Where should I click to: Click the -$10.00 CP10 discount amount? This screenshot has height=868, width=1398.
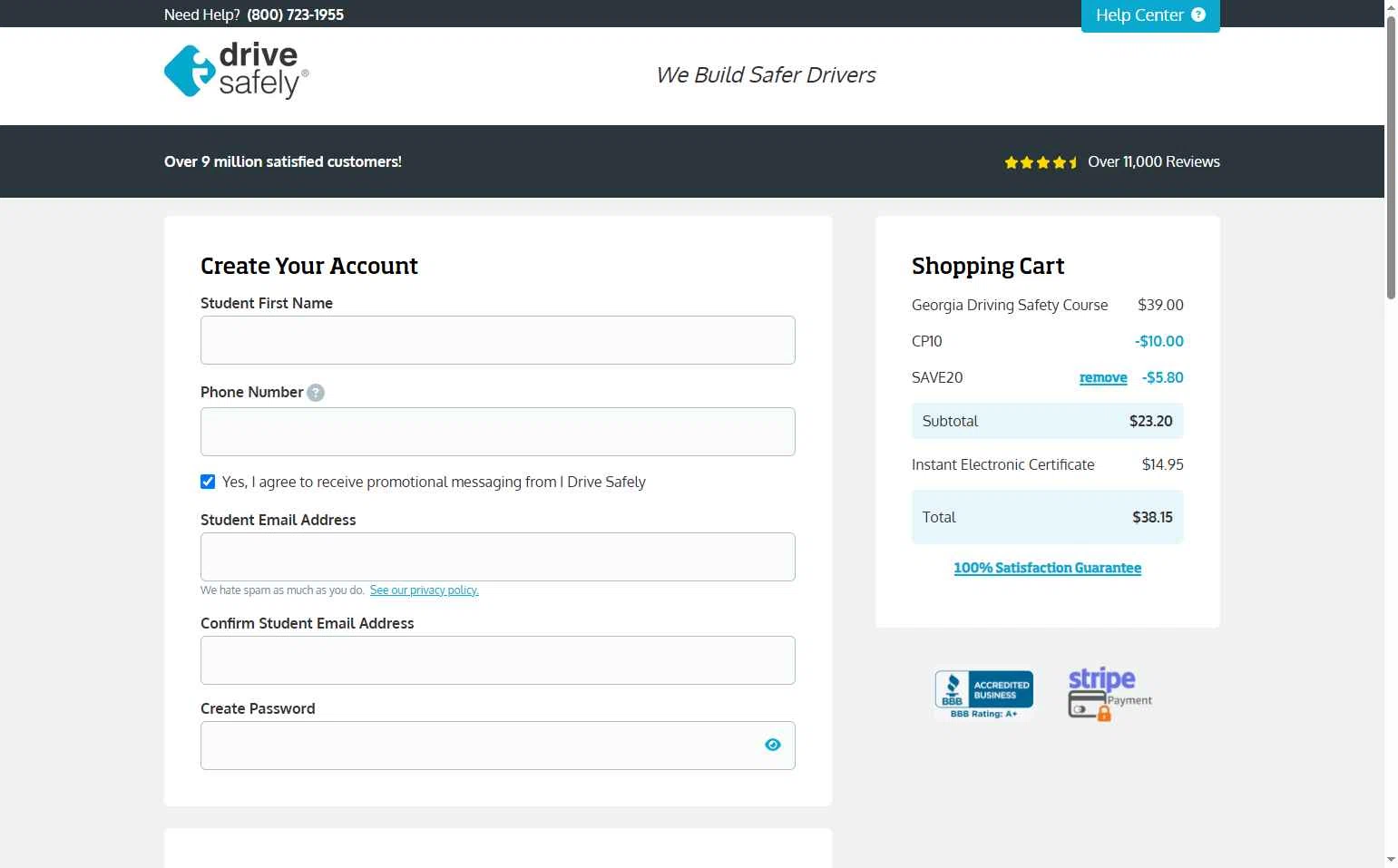tap(1159, 341)
